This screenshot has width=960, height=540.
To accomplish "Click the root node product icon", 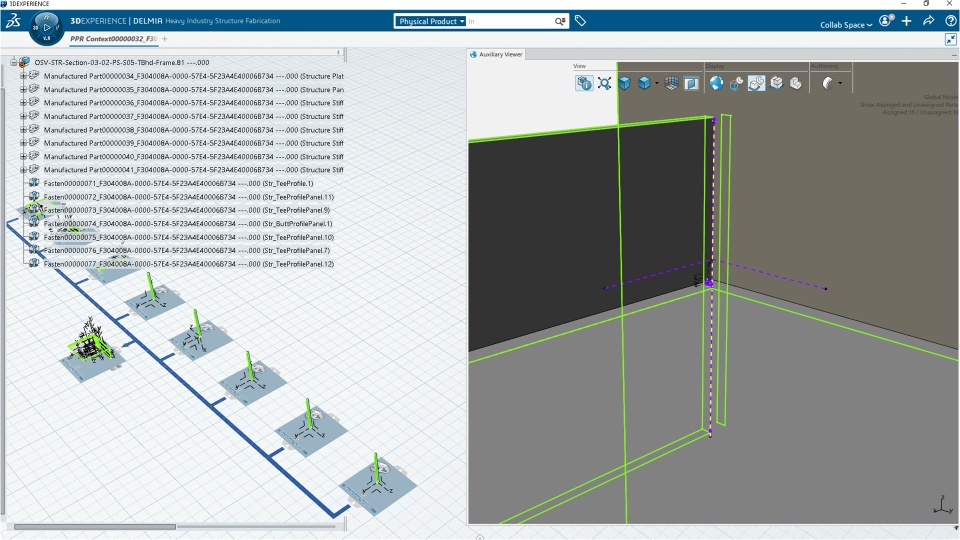I will point(24,62).
